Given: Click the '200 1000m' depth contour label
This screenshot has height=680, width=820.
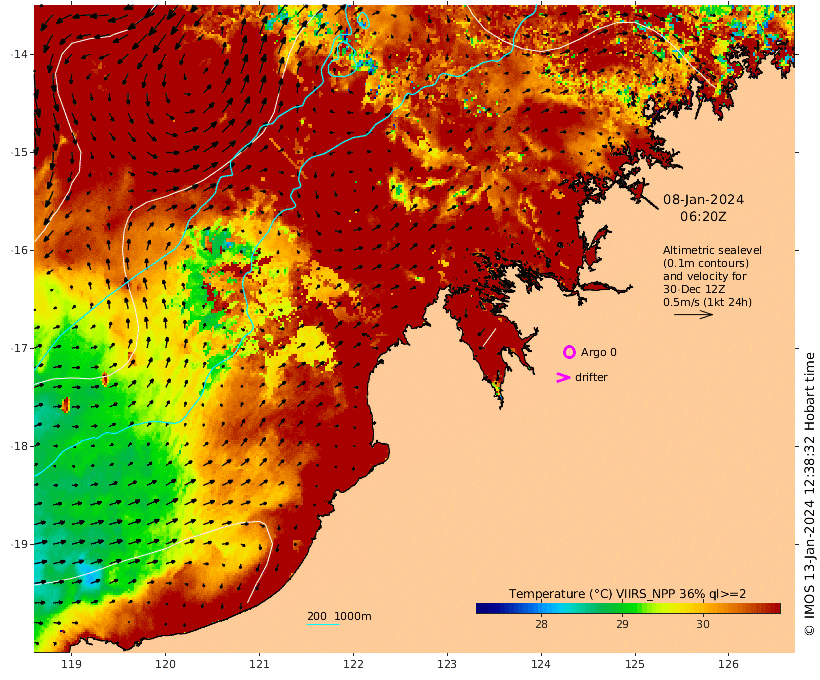Looking at the screenshot, I should click(339, 616).
